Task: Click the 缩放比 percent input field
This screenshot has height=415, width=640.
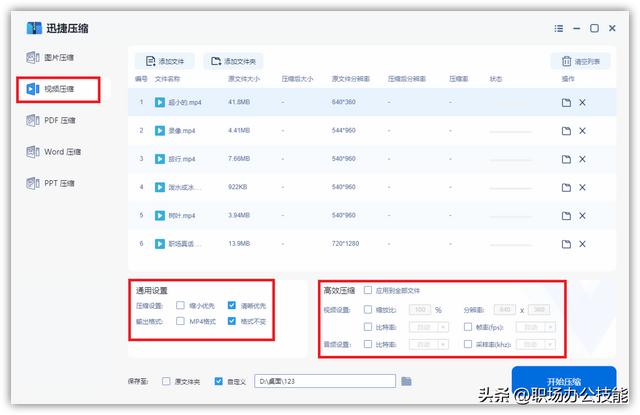Action: click(420, 310)
